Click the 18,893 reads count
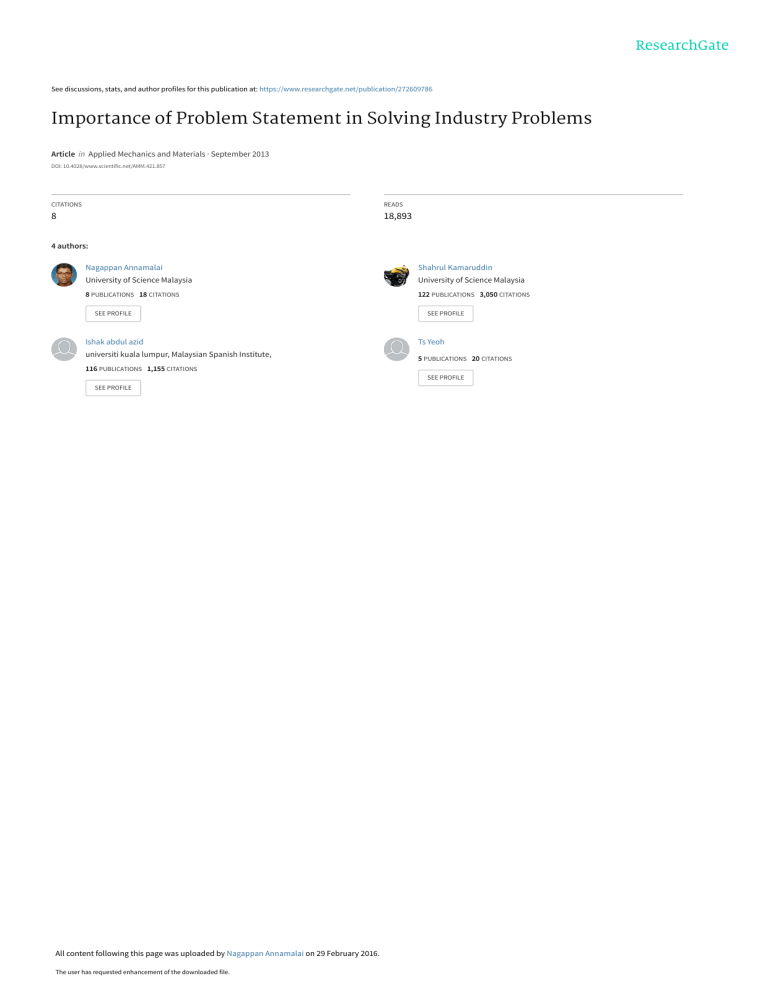The height and width of the screenshot is (994, 768). [x=398, y=215]
